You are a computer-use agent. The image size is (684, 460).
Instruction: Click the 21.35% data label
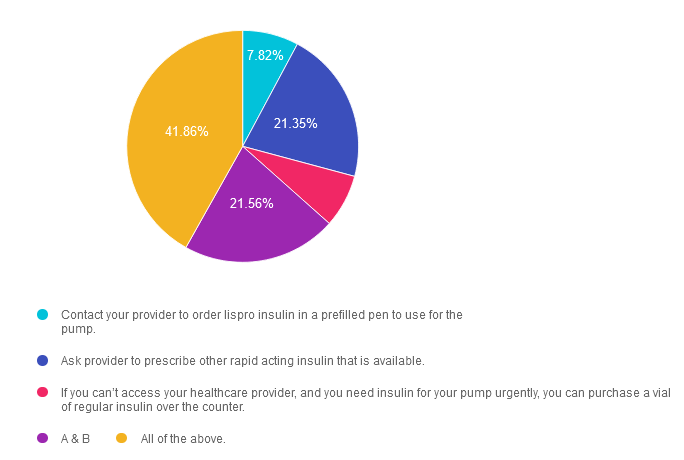click(296, 123)
